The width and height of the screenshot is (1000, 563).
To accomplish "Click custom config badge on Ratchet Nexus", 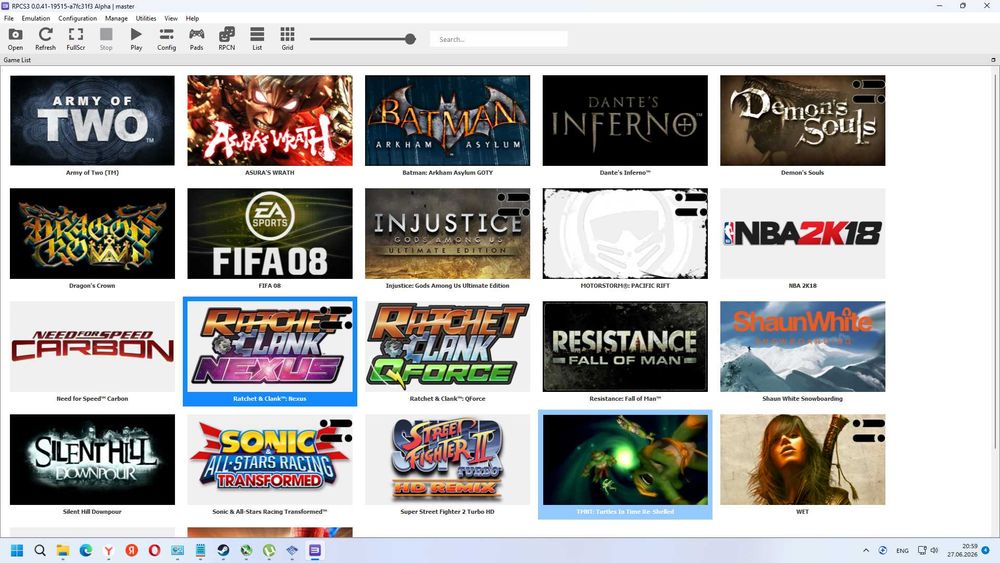I will click(336, 317).
